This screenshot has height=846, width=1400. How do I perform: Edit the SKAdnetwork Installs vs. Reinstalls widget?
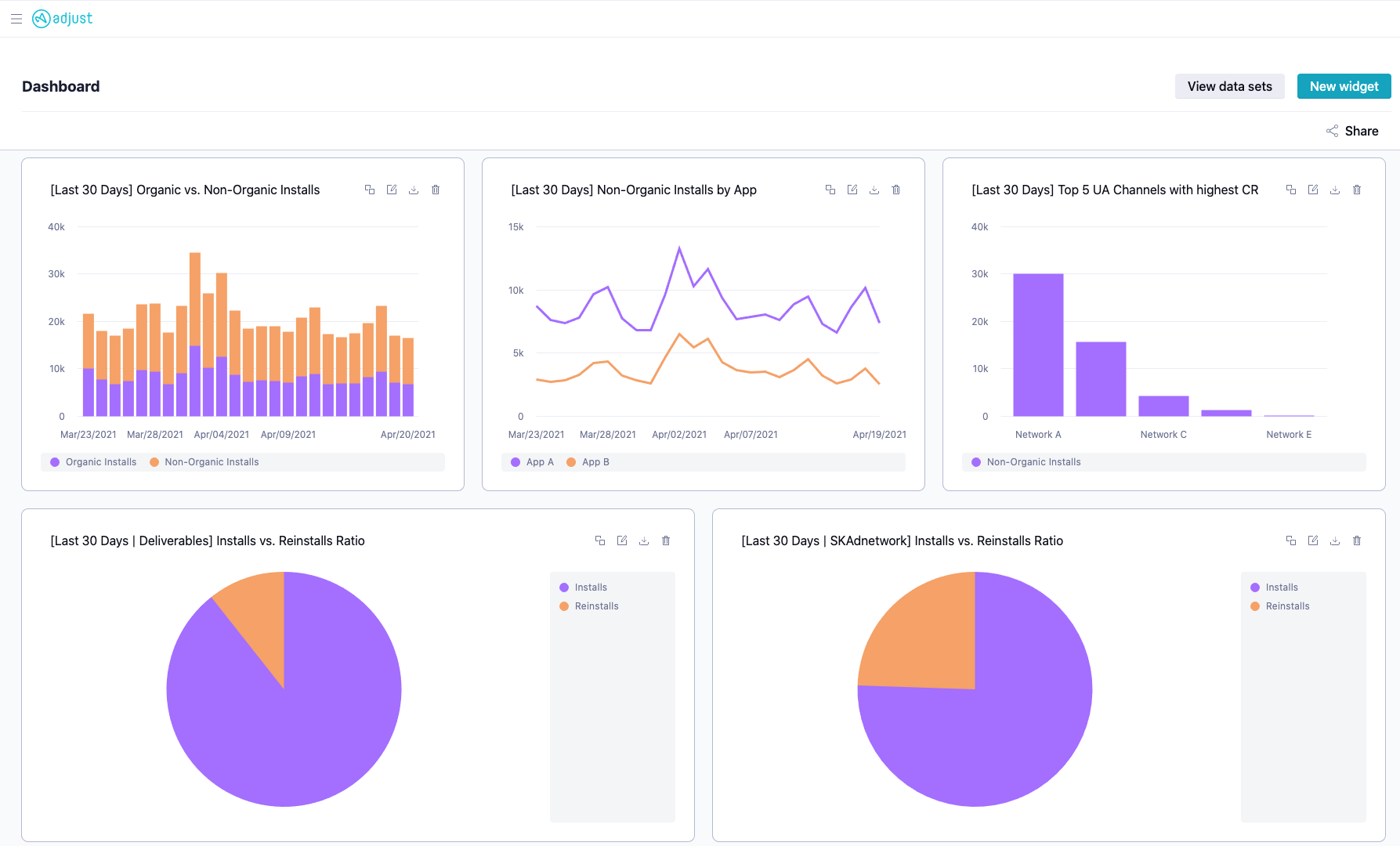coord(1313,540)
